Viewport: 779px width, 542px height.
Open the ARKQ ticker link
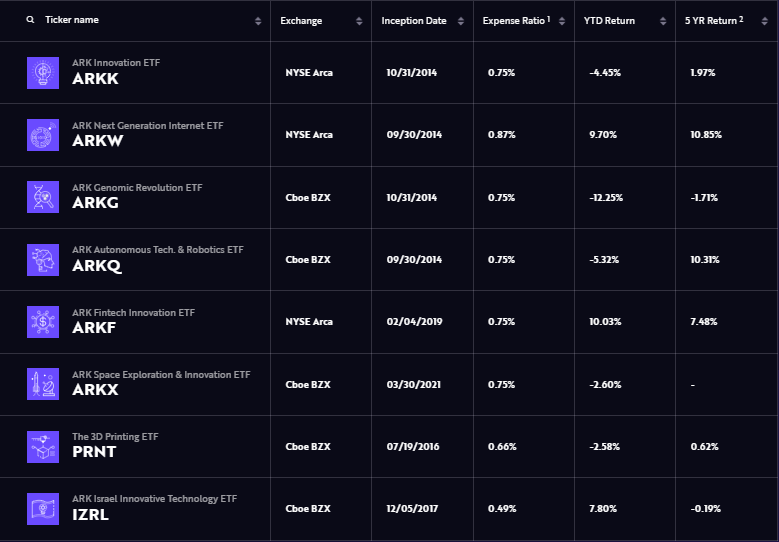97,266
